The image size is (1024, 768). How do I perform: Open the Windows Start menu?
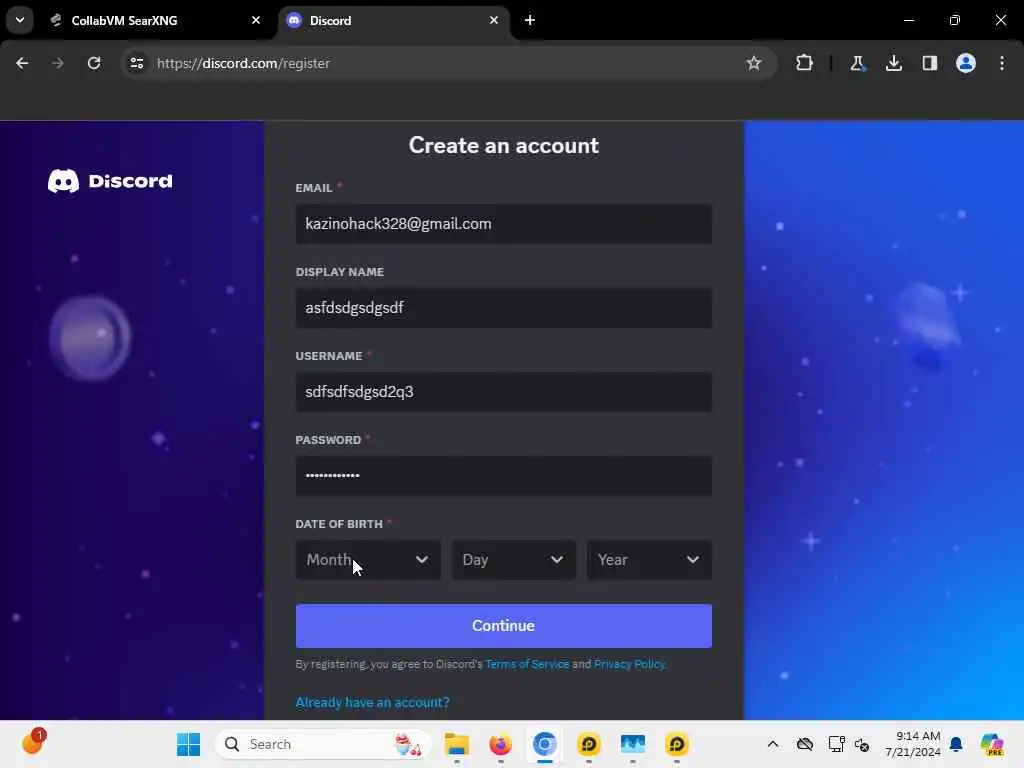click(x=188, y=744)
